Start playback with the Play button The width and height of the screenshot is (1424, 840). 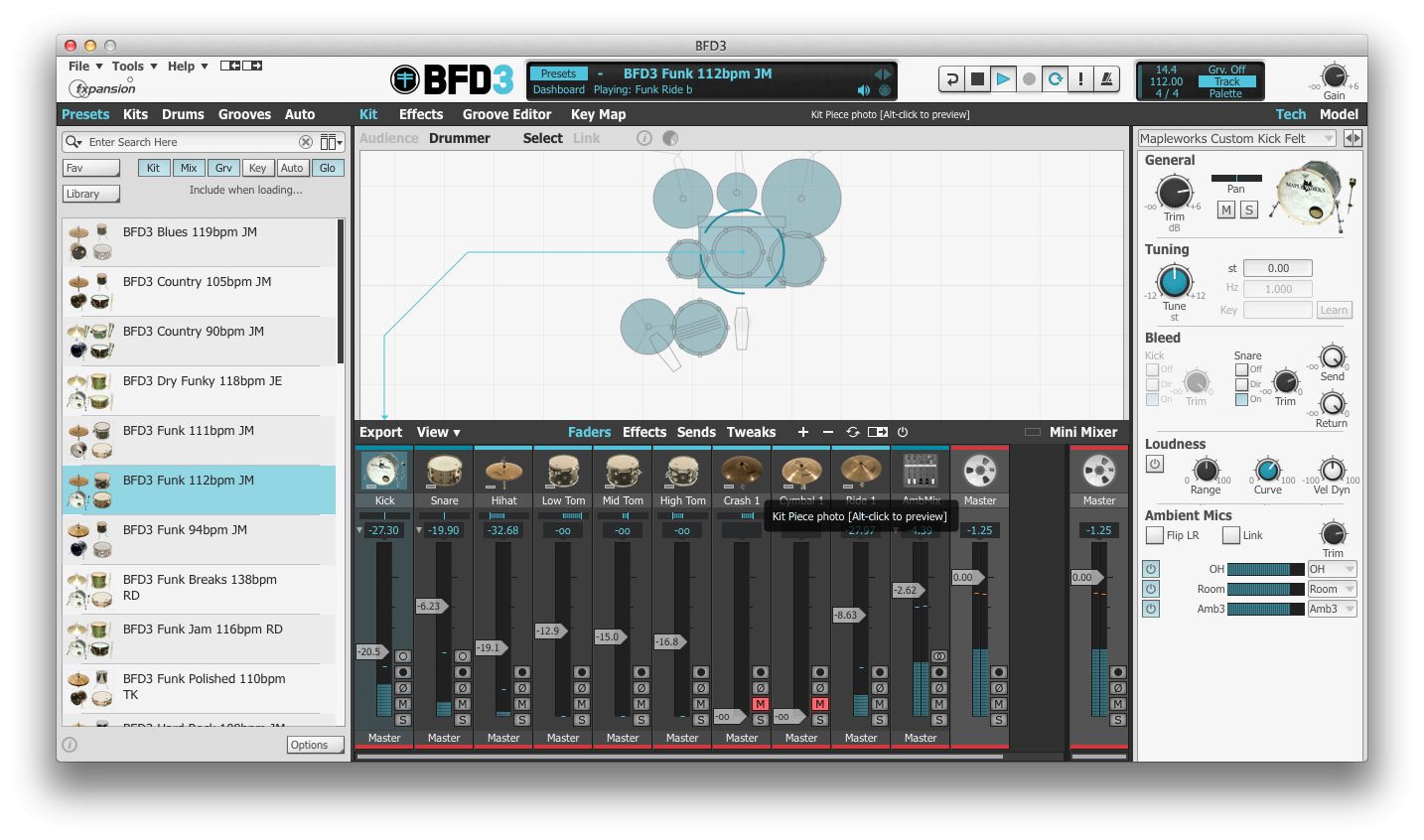point(1003,79)
